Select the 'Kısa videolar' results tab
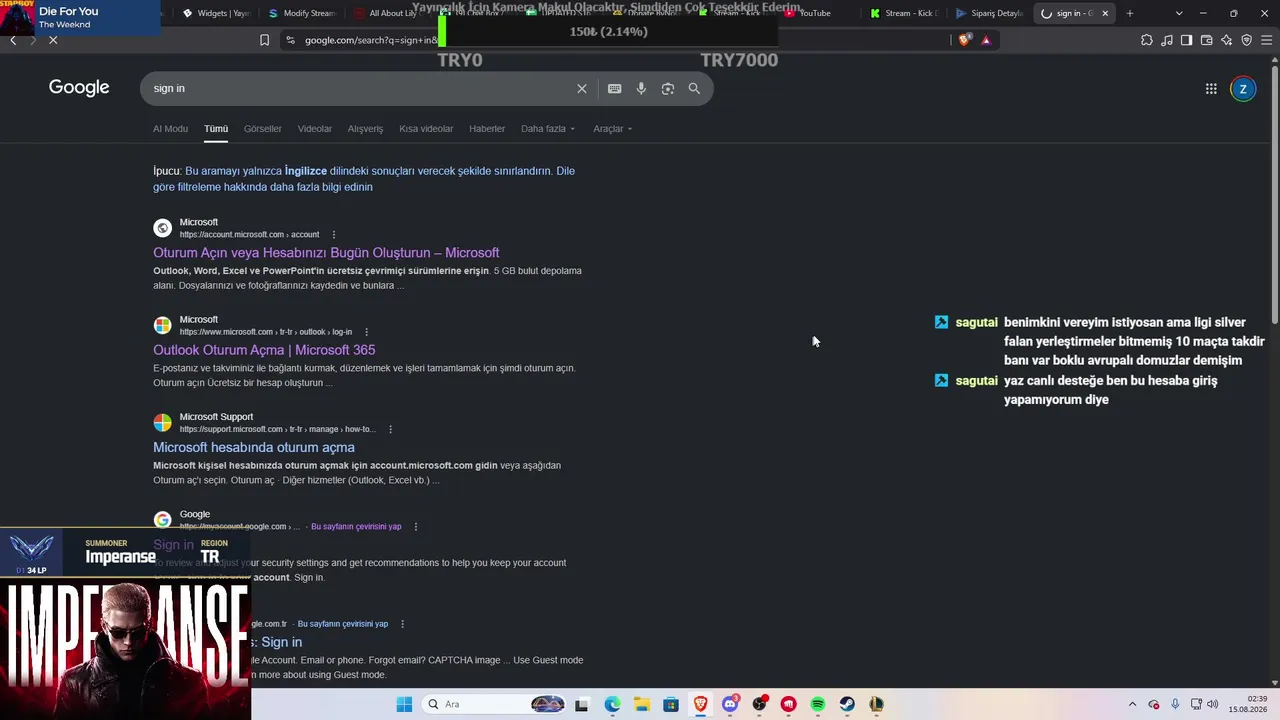The height and width of the screenshot is (720, 1280). pos(426,129)
